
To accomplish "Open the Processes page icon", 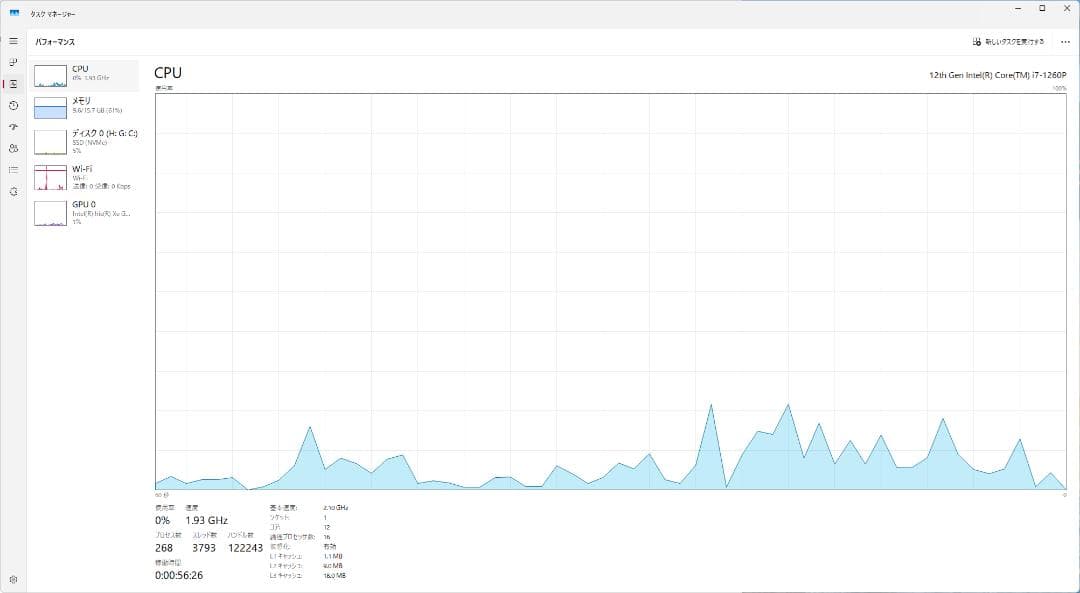I will coord(13,62).
